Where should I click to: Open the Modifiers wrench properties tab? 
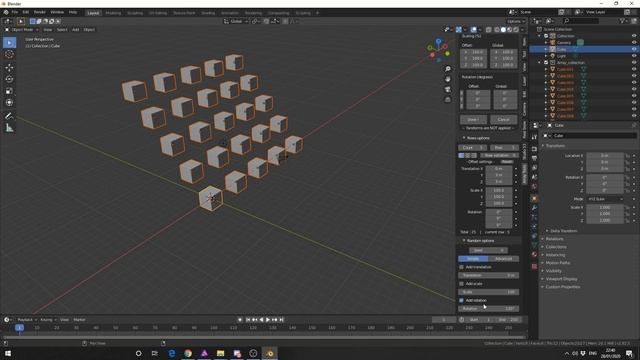coord(534,208)
